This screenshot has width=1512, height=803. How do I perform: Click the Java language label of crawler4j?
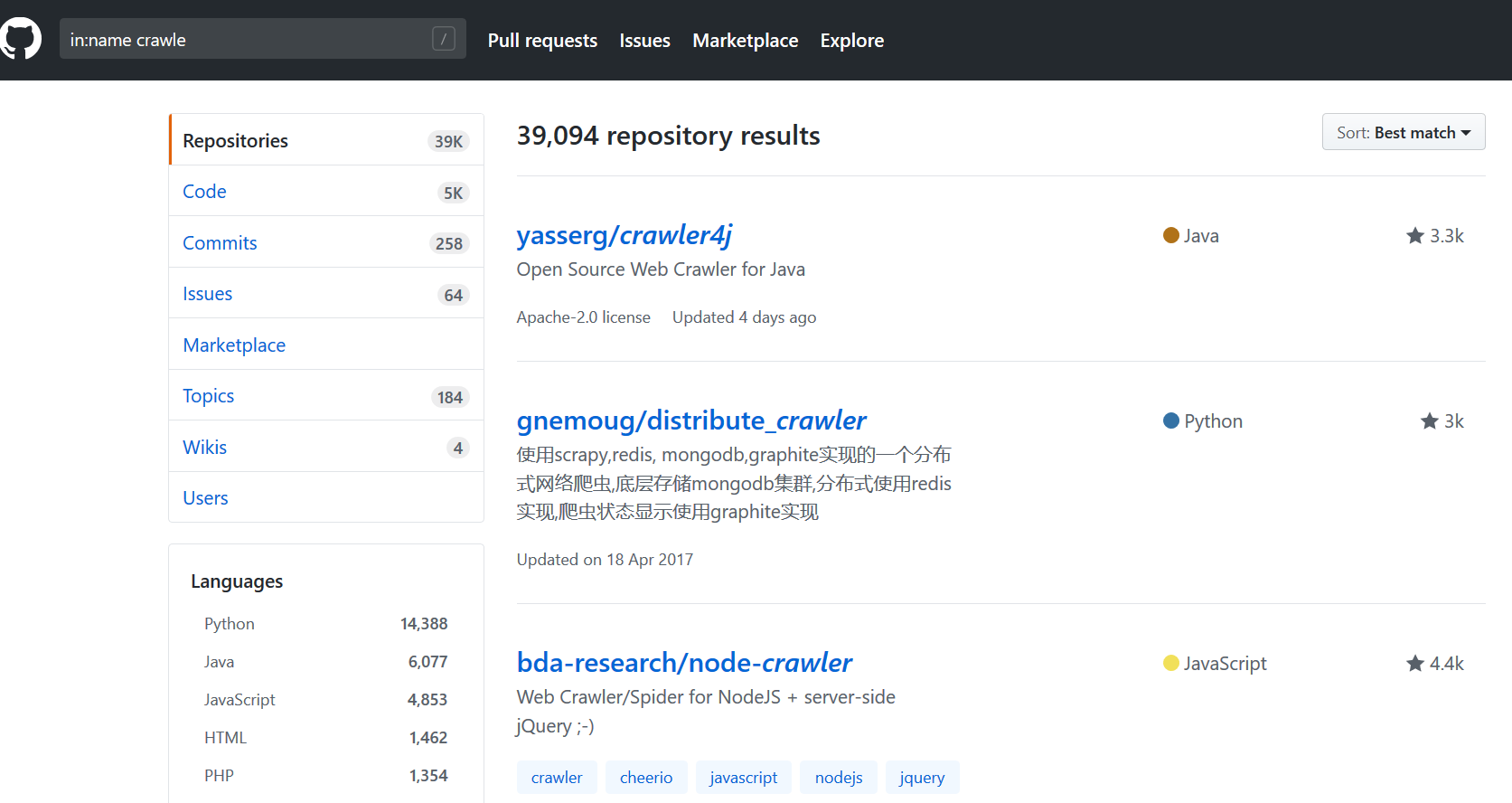click(x=1201, y=236)
